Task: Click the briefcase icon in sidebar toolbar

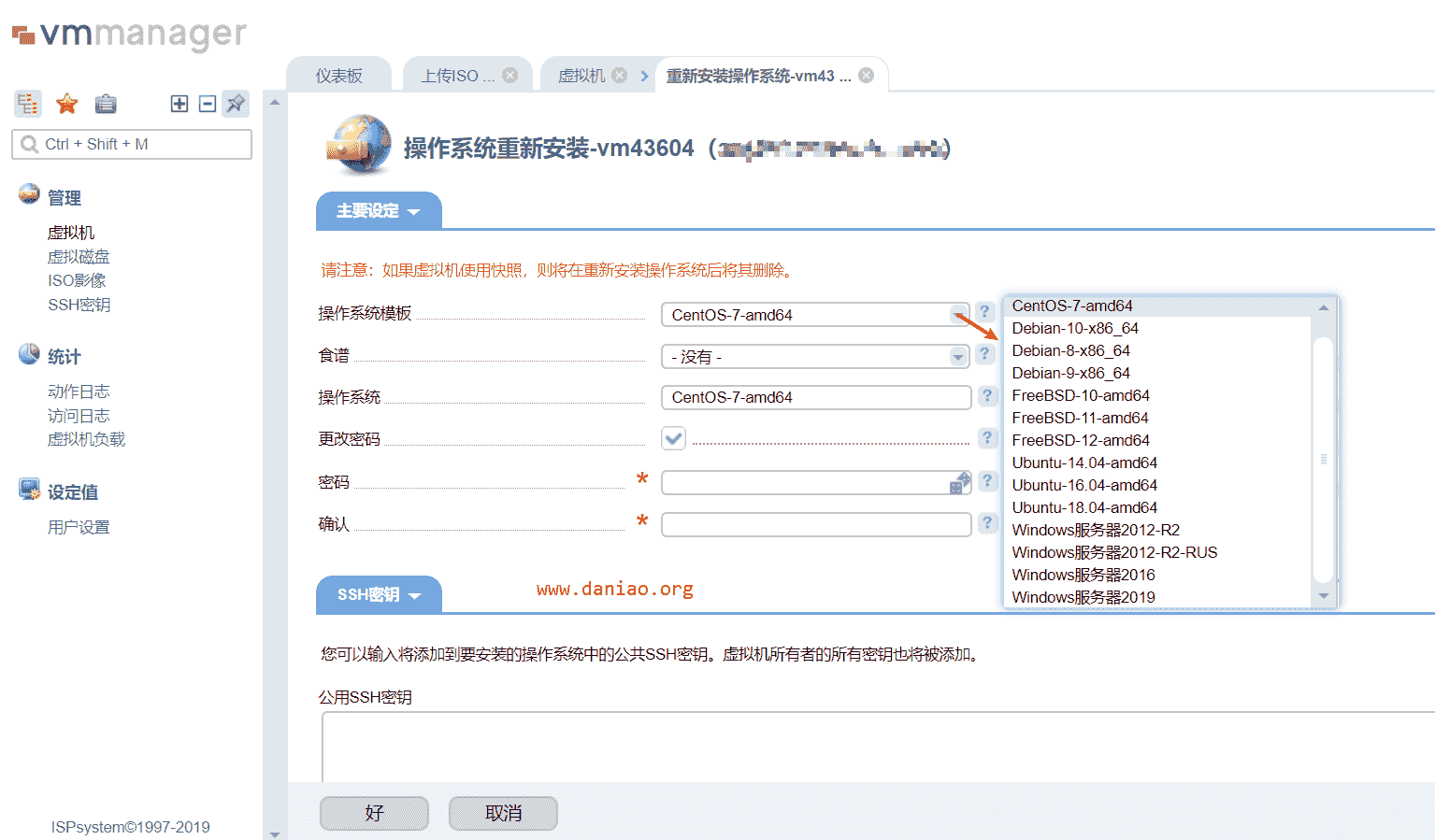Action: click(x=106, y=104)
